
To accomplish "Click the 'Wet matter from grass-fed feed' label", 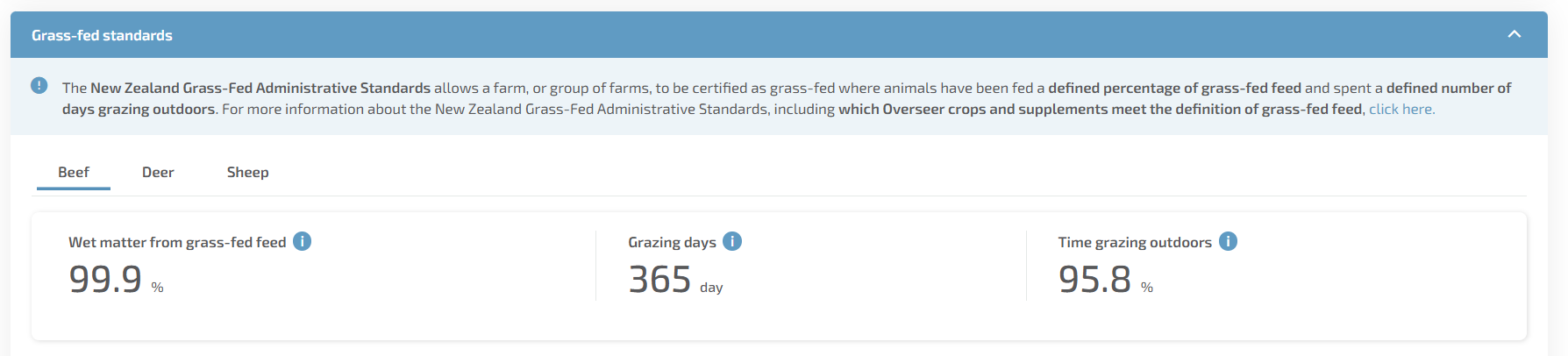I will [x=177, y=242].
